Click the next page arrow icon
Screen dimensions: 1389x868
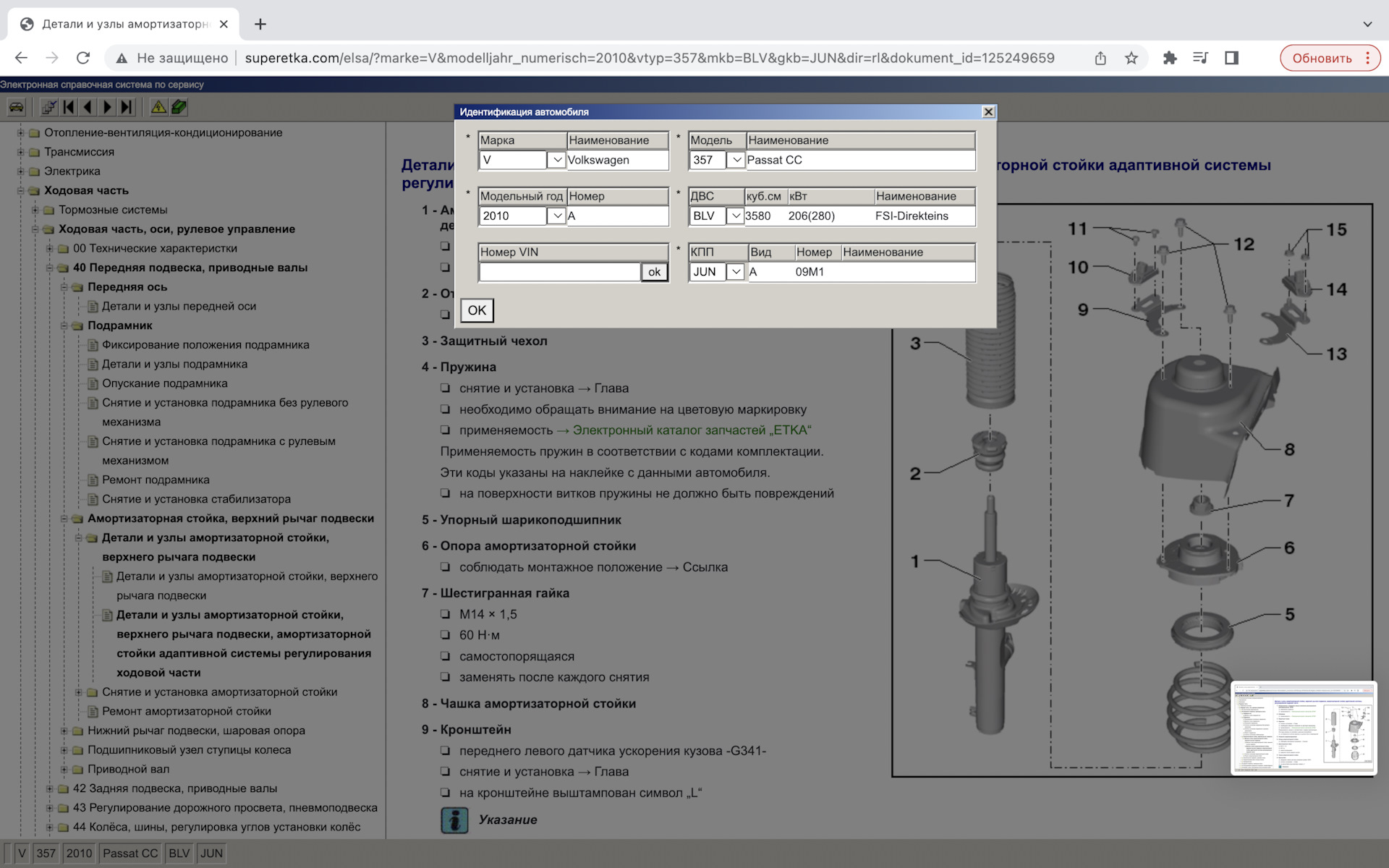(x=107, y=107)
